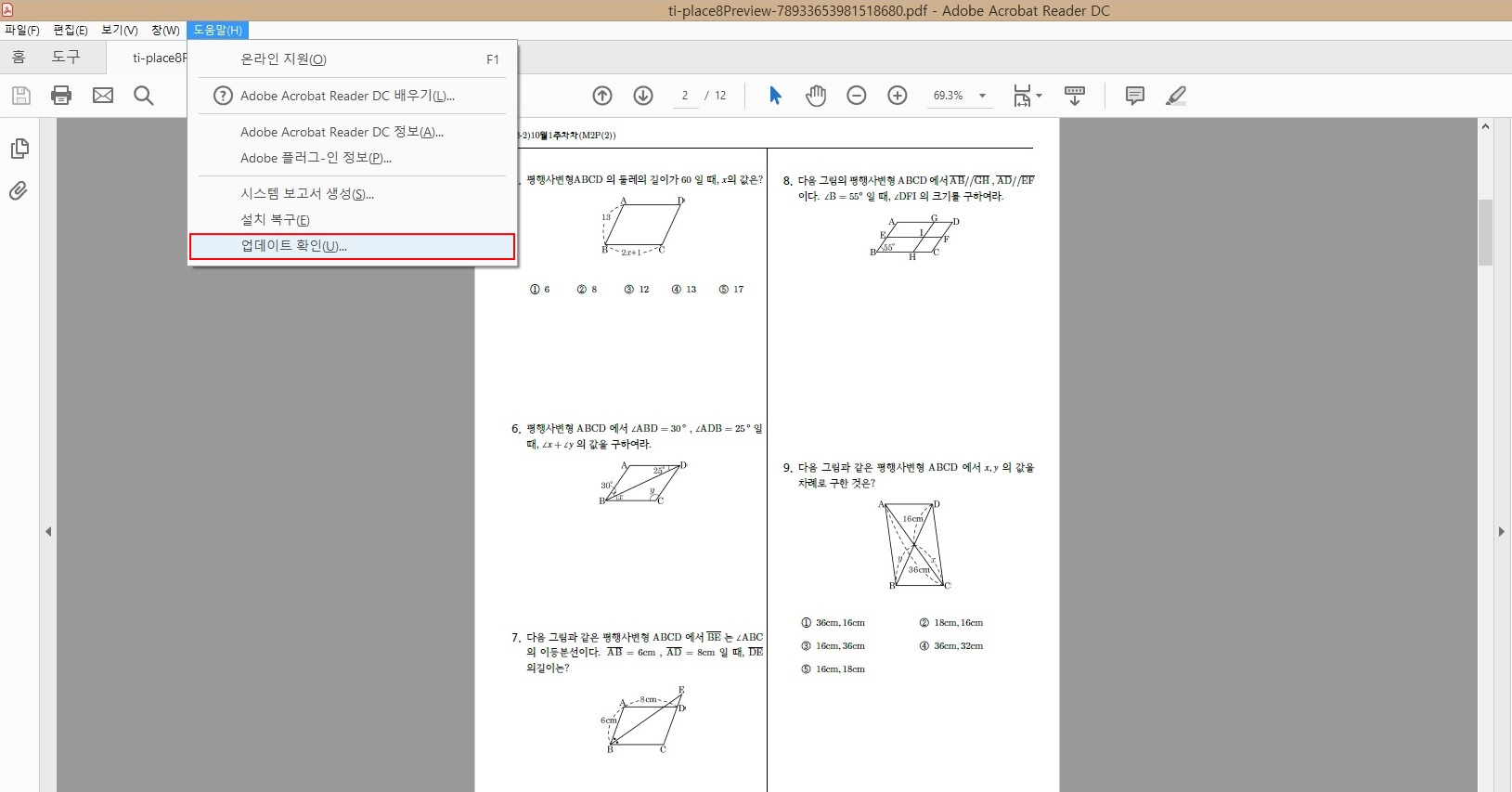Open the zoom percentage dropdown arrow
Screen dimensions: 1512x792
click(982, 96)
